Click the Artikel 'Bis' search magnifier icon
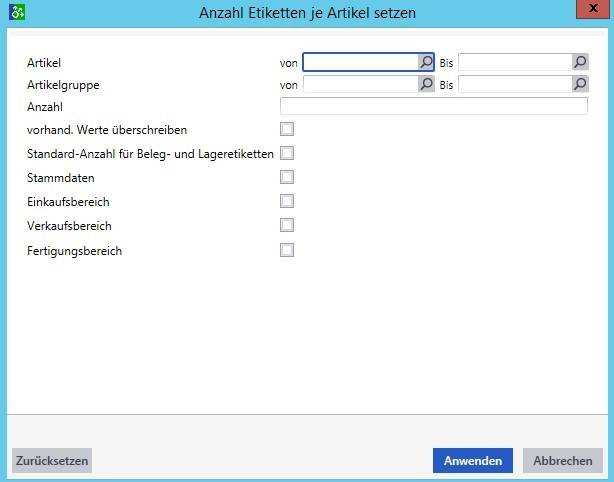The image size is (614, 482). click(x=580, y=62)
